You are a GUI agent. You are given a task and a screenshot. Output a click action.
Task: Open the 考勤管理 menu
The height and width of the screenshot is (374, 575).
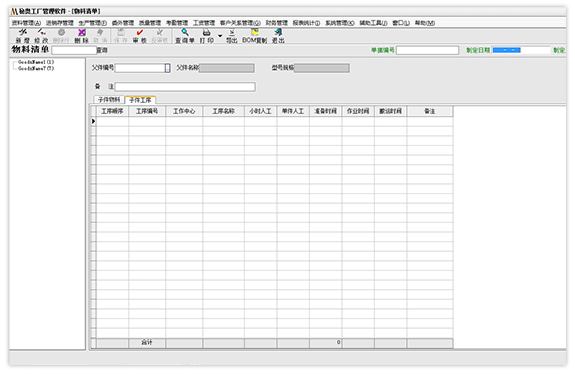[x=177, y=23]
